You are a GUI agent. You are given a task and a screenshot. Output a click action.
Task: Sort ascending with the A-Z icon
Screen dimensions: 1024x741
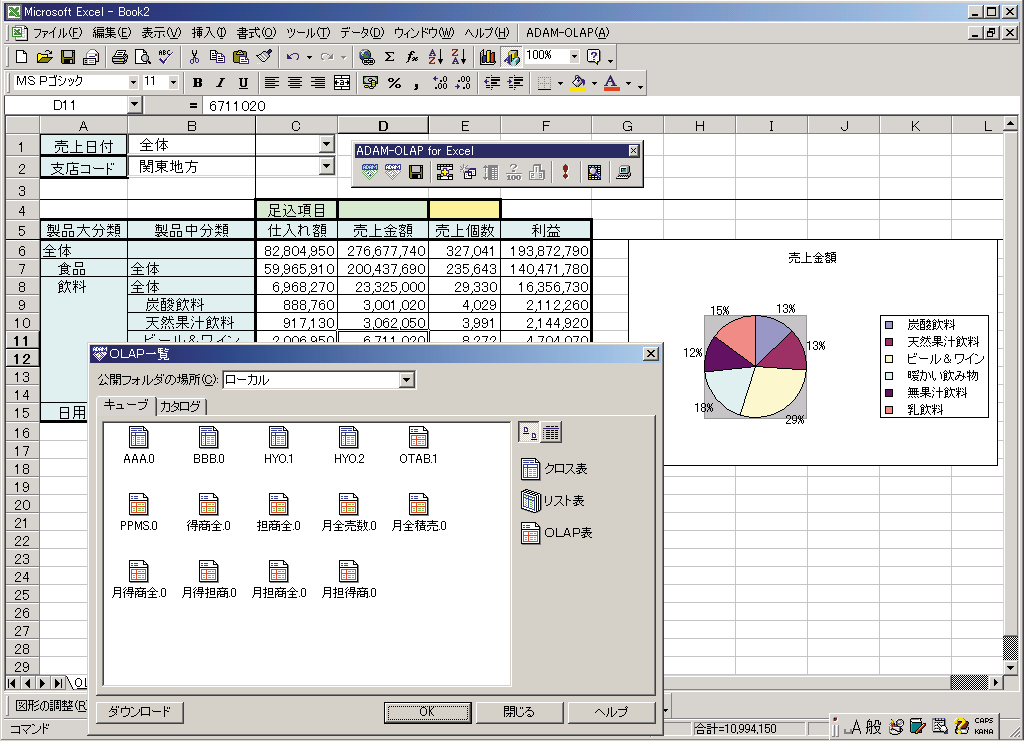click(436, 57)
